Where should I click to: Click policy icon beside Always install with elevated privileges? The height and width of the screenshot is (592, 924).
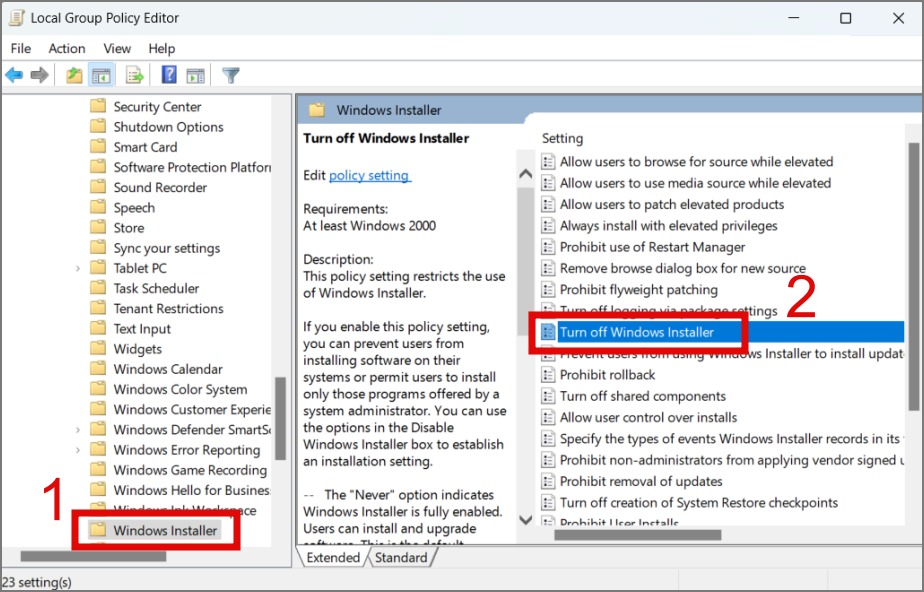[548, 226]
